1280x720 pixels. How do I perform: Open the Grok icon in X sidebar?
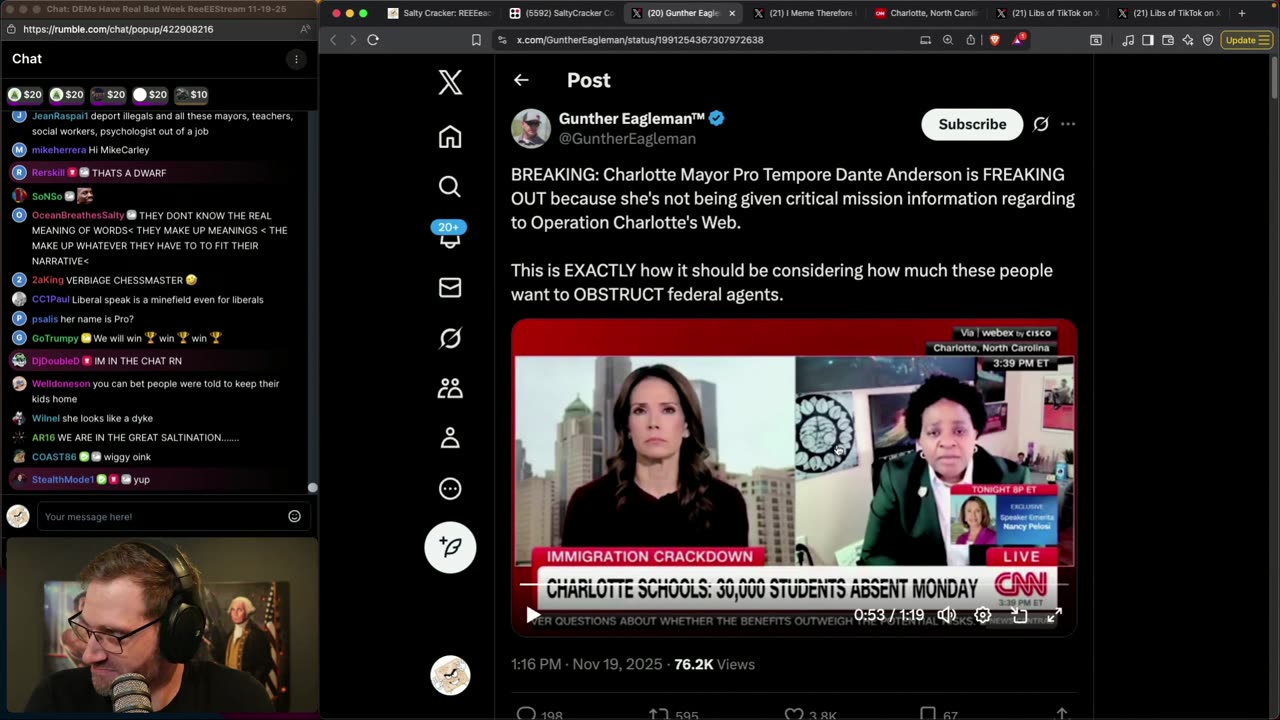coord(450,338)
